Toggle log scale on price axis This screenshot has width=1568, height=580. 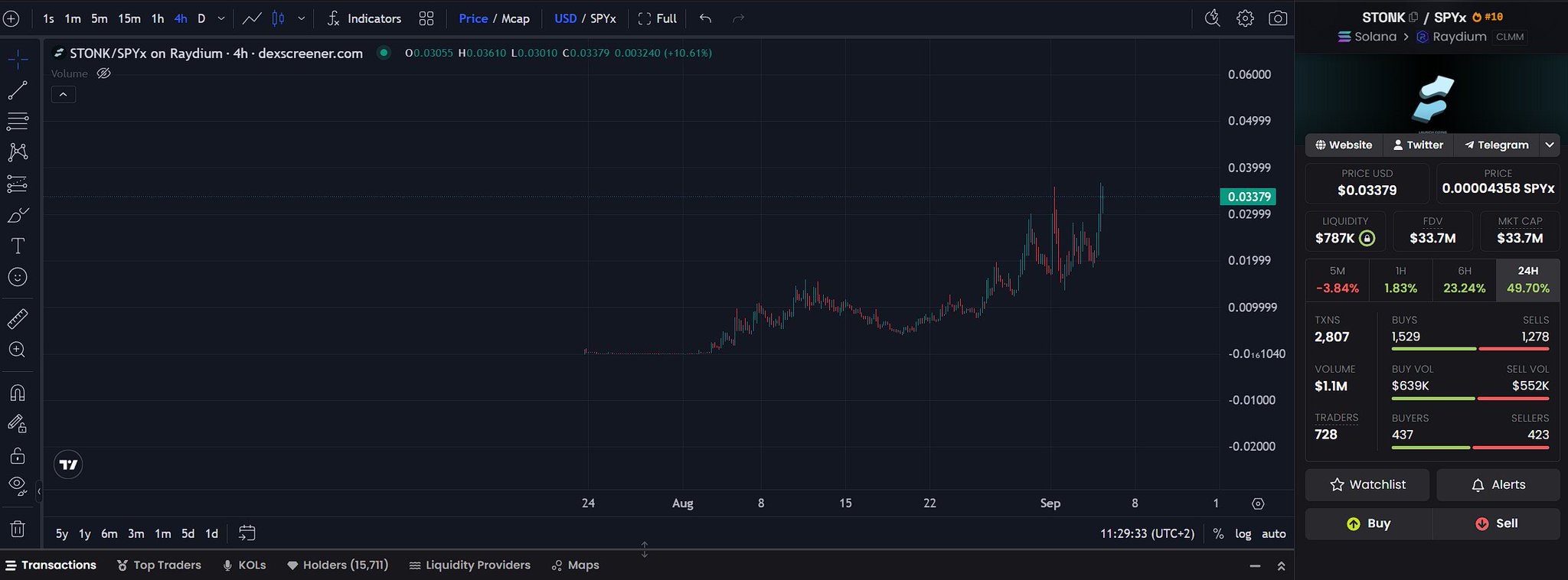pos(1243,533)
